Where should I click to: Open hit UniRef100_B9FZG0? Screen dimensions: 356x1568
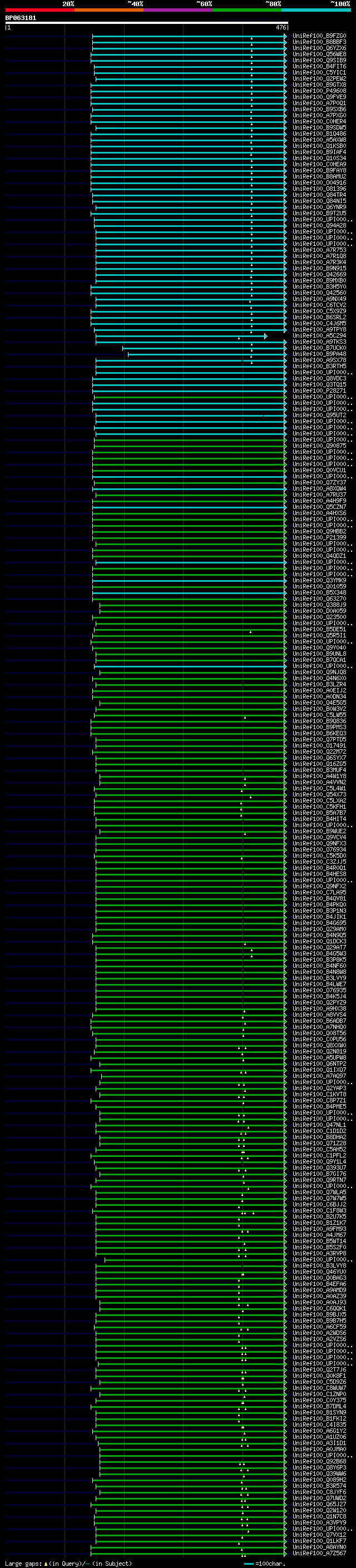tap(319, 36)
